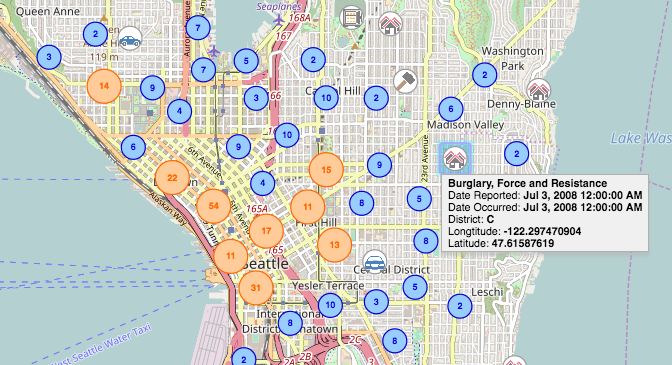Open the blue cluster 2 near Leschi
Screen dimensions: 672x365
460,306
